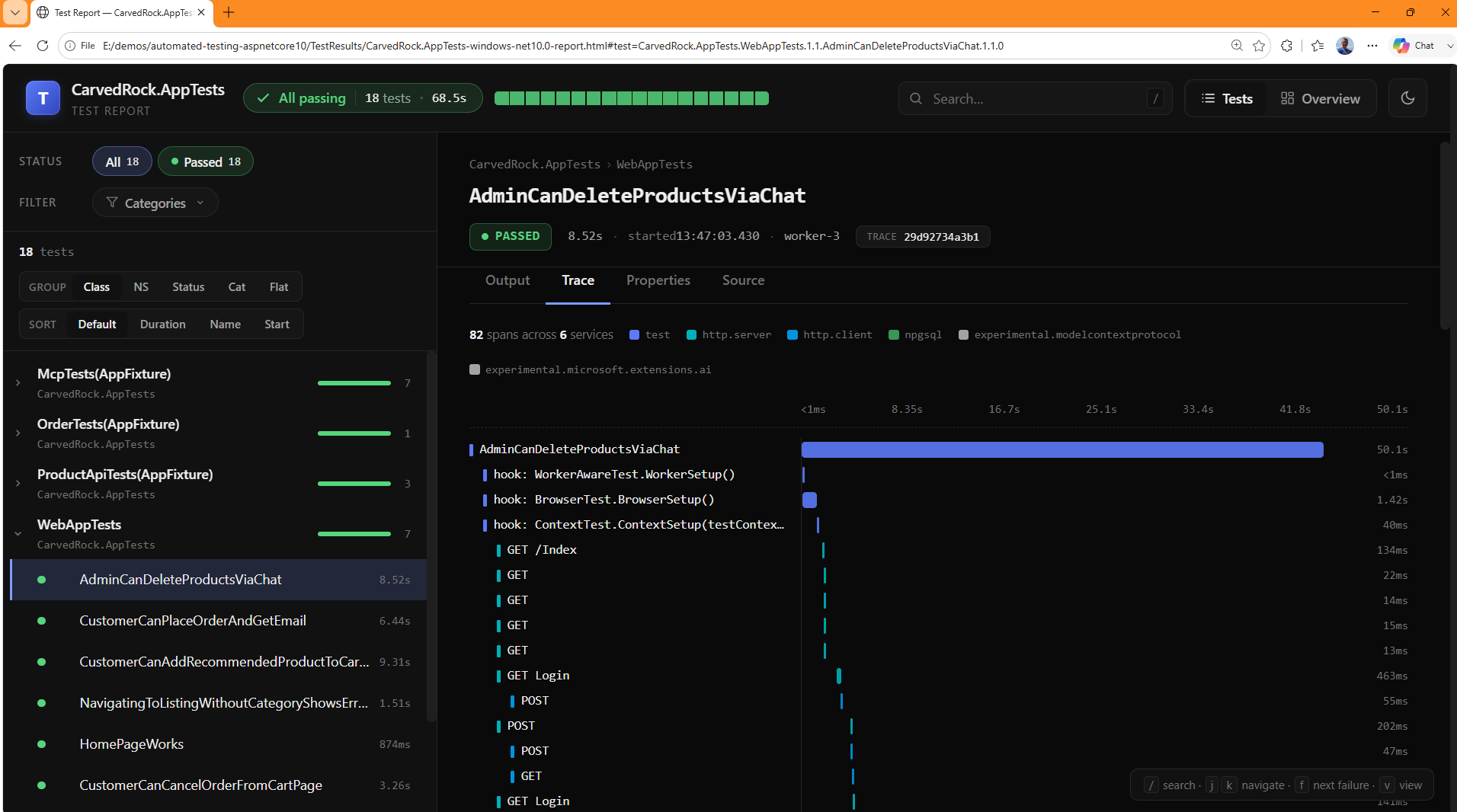The height and width of the screenshot is (812, 1457).
Task: Open a new browser tab
Action: pos(229,12)
